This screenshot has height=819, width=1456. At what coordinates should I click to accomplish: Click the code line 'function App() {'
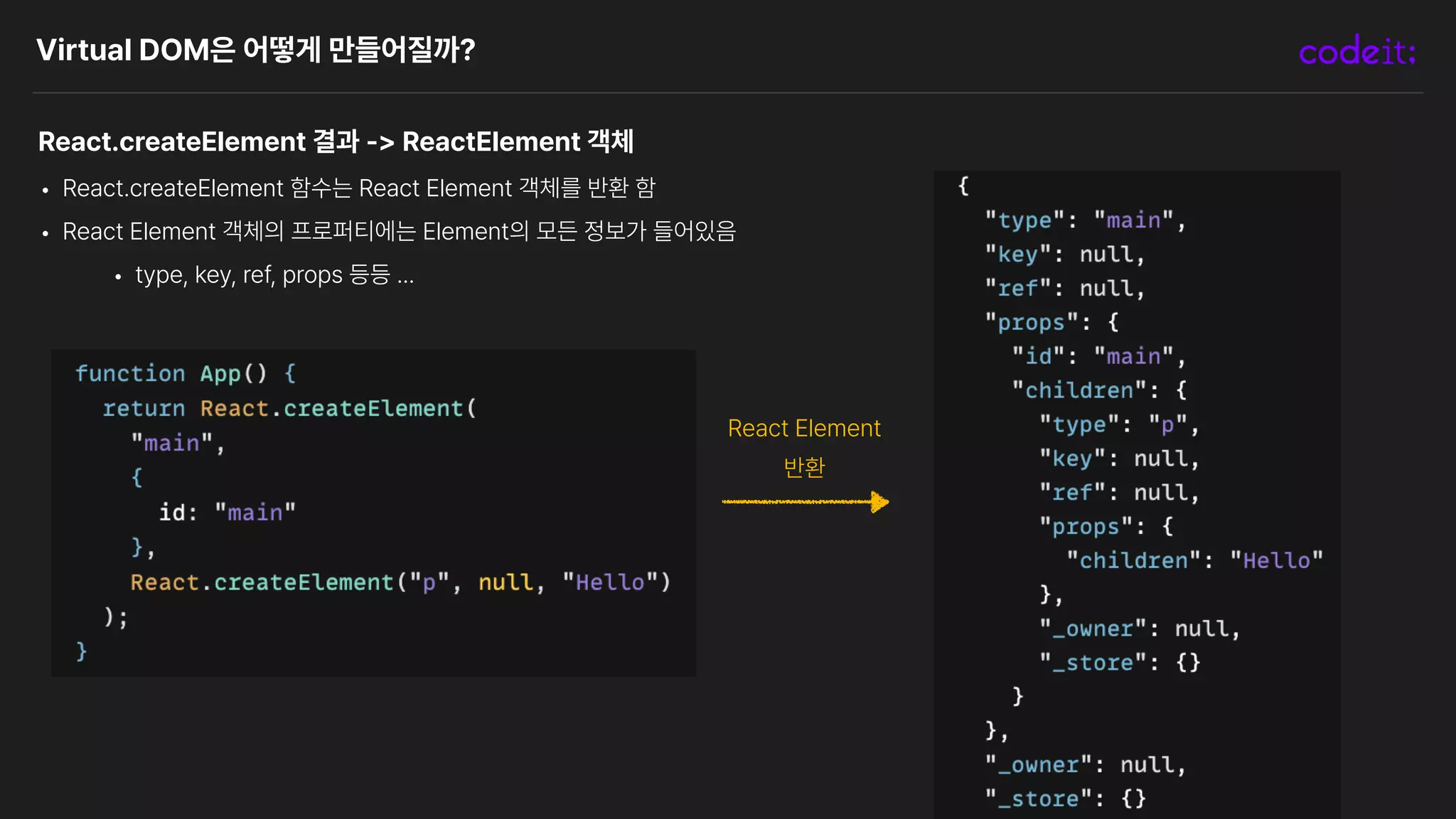(x=186, y=373)
